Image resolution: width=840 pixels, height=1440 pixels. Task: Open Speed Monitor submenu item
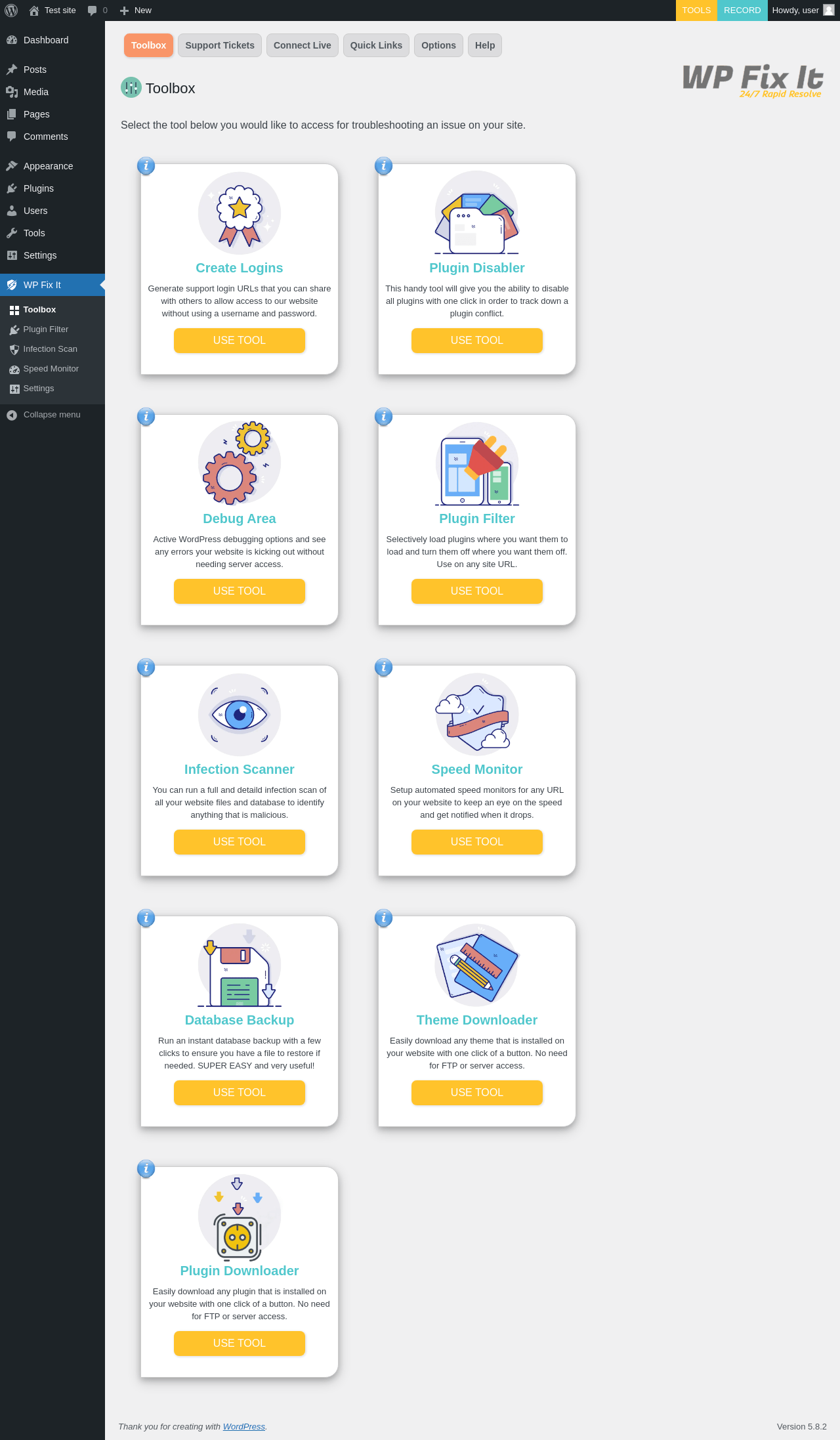[x=52, y=369]
